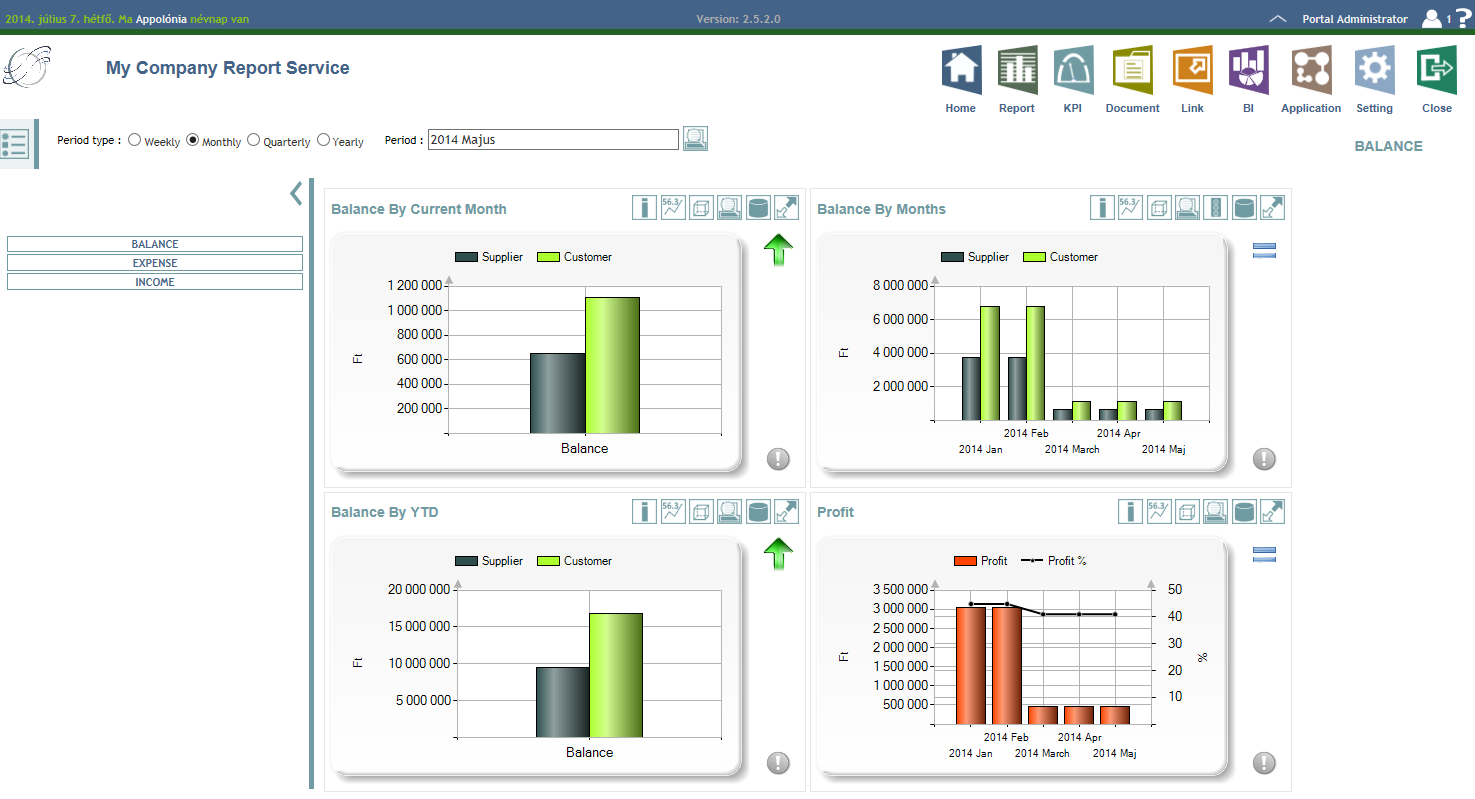Click Customer legend swatch in Balance By Months
Image resolution: width=1475 pixels, height=799 pixels.
click(1035, 257)
